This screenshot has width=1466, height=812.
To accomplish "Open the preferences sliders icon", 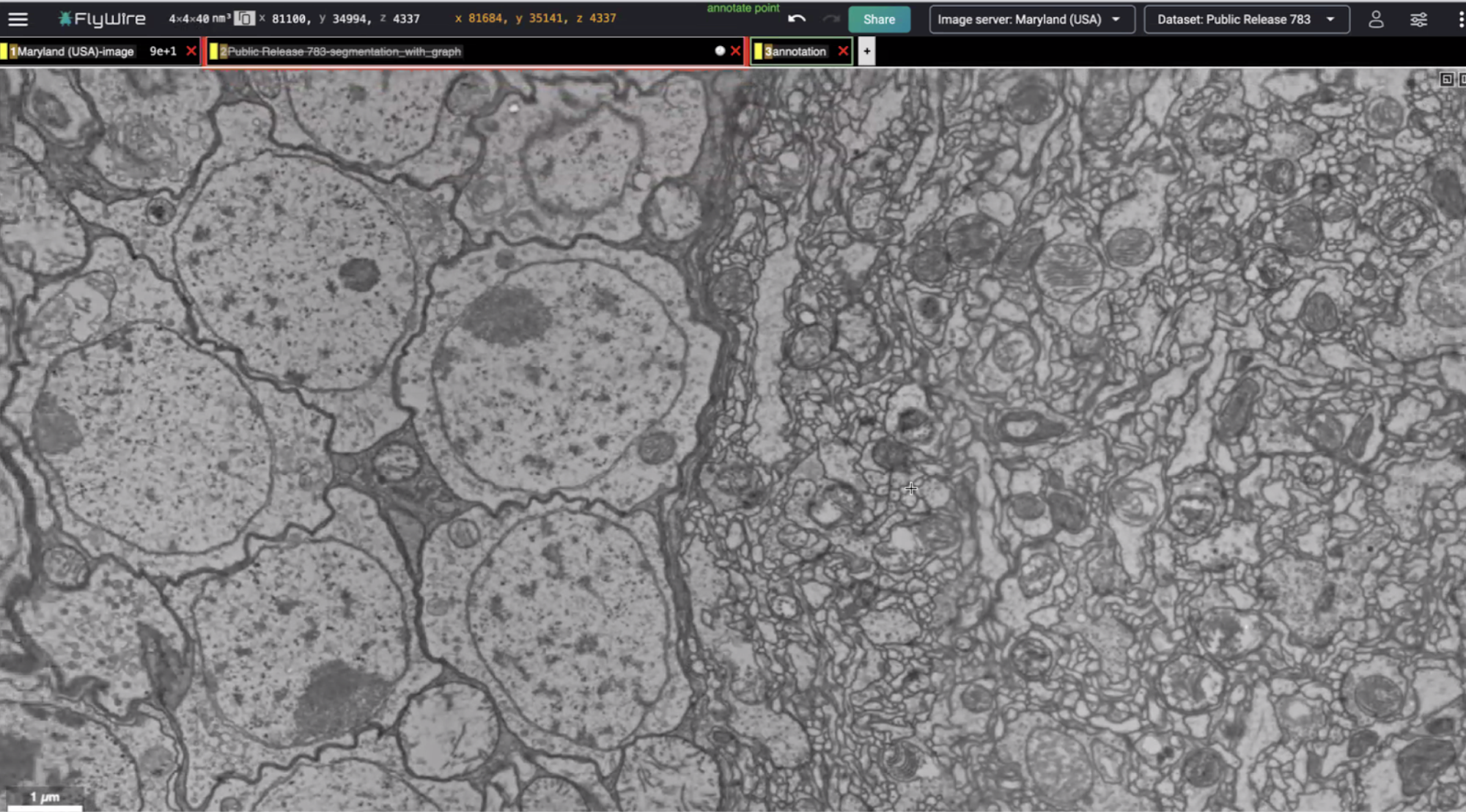I will pyautogui.click(x=1418, y=20).
